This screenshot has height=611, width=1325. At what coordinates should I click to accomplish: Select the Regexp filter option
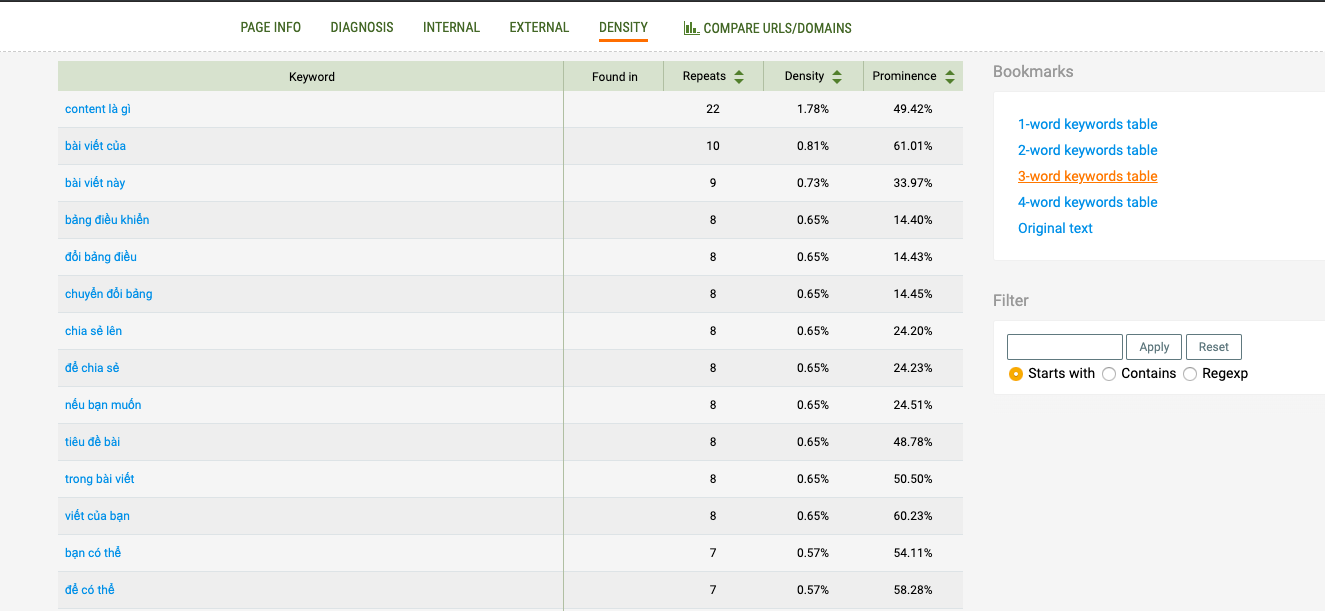pyautogui.click(x=1190, y=374)
